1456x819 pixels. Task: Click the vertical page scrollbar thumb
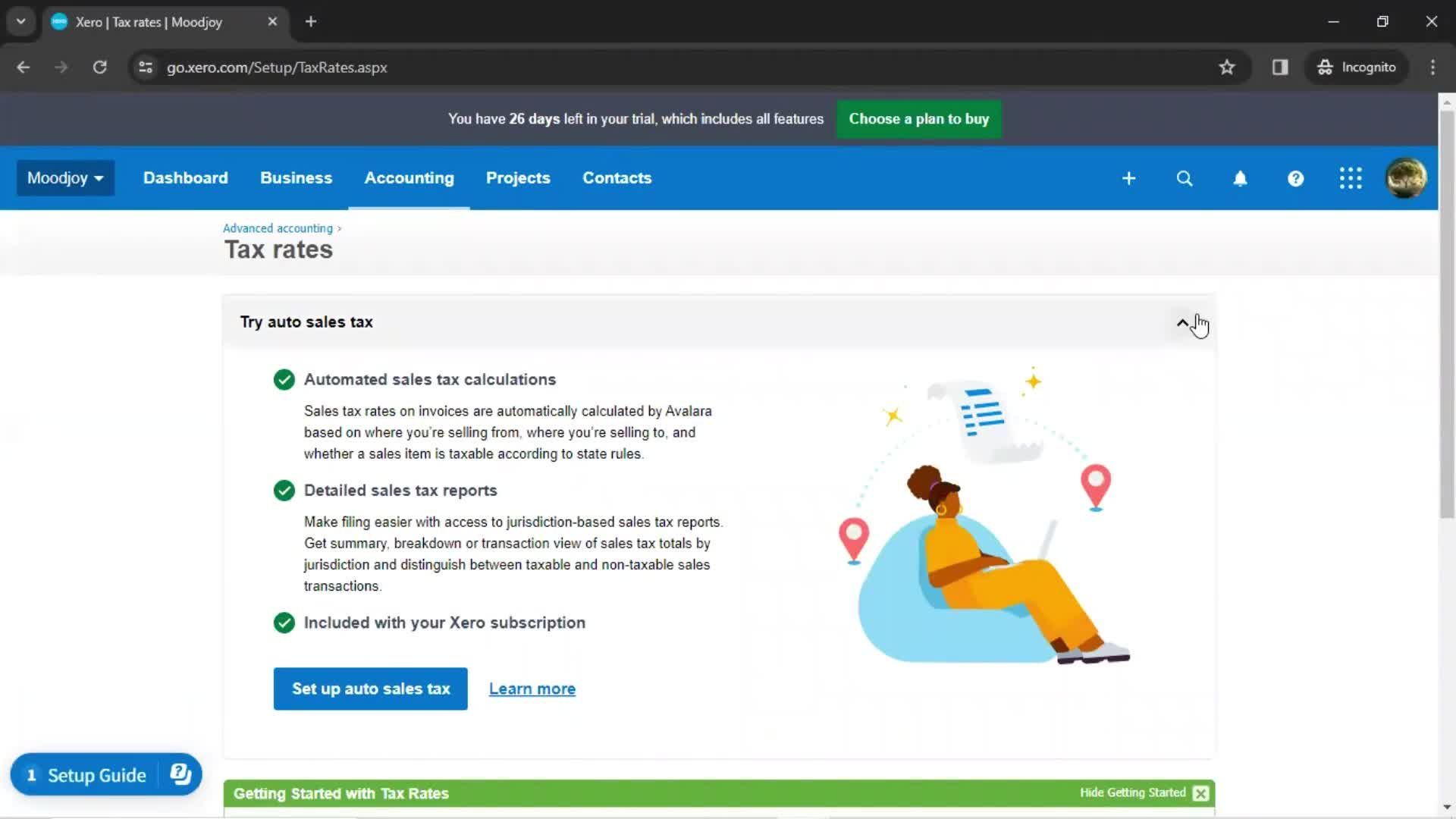1447,315
